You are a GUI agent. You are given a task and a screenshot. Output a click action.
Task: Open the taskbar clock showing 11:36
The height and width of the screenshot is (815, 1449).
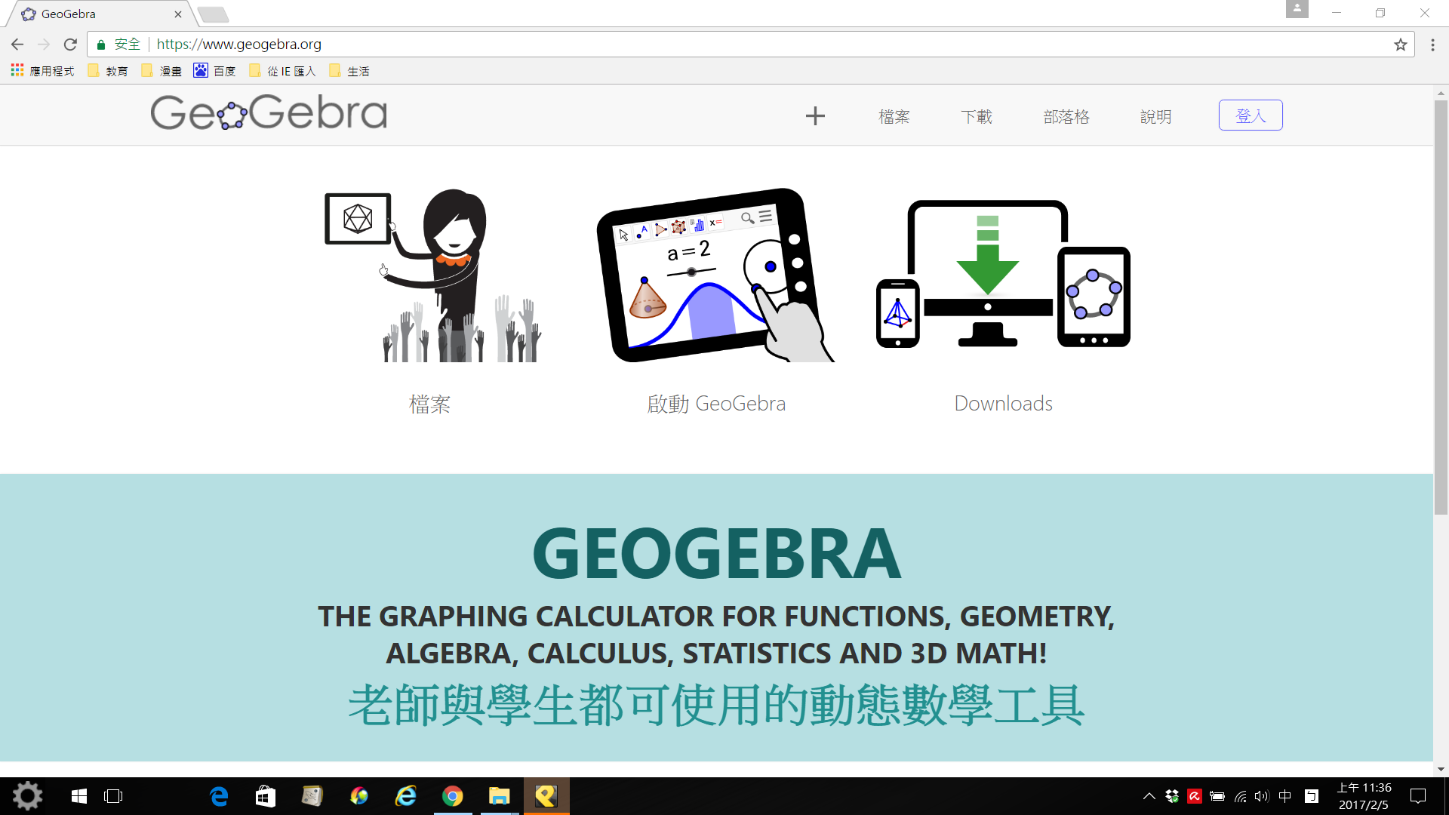tap(1364, 796)
